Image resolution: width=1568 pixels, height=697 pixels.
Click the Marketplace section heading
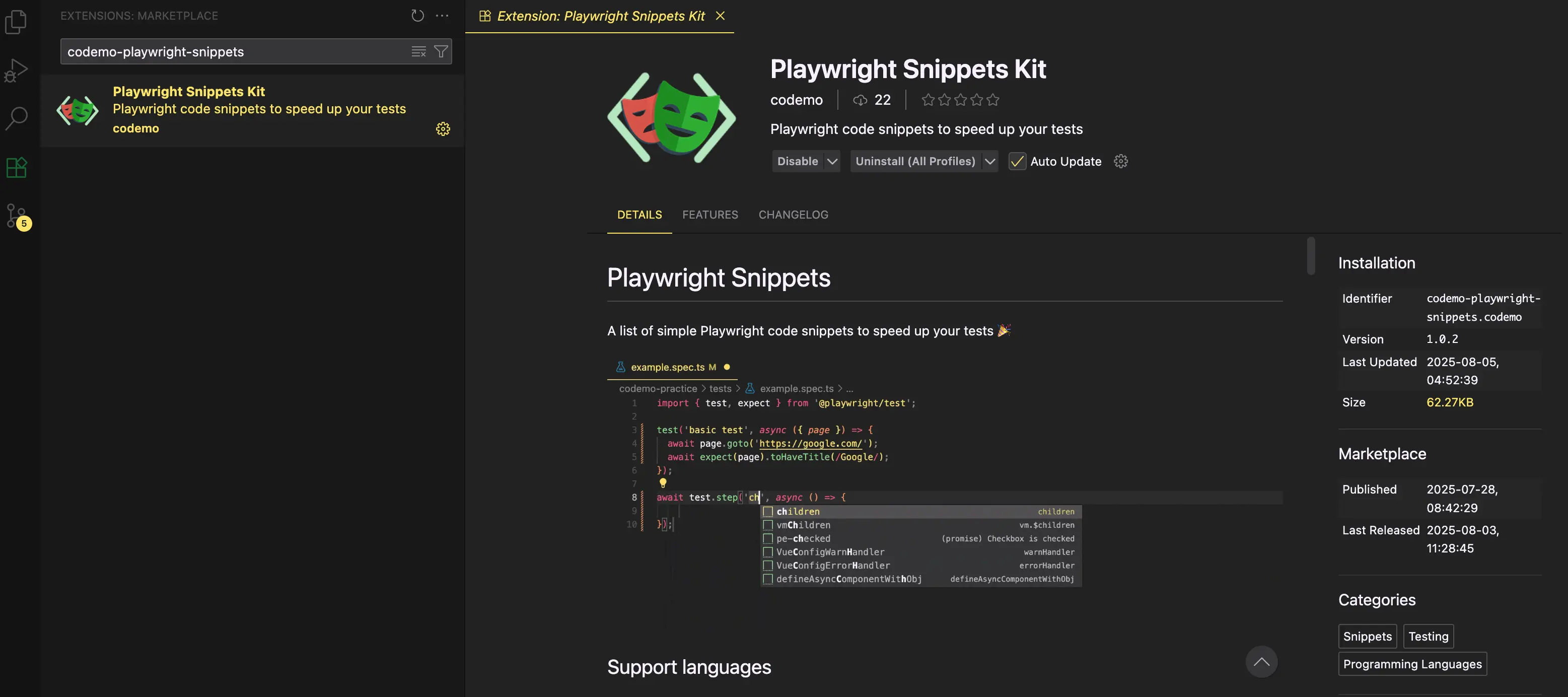1382,454
